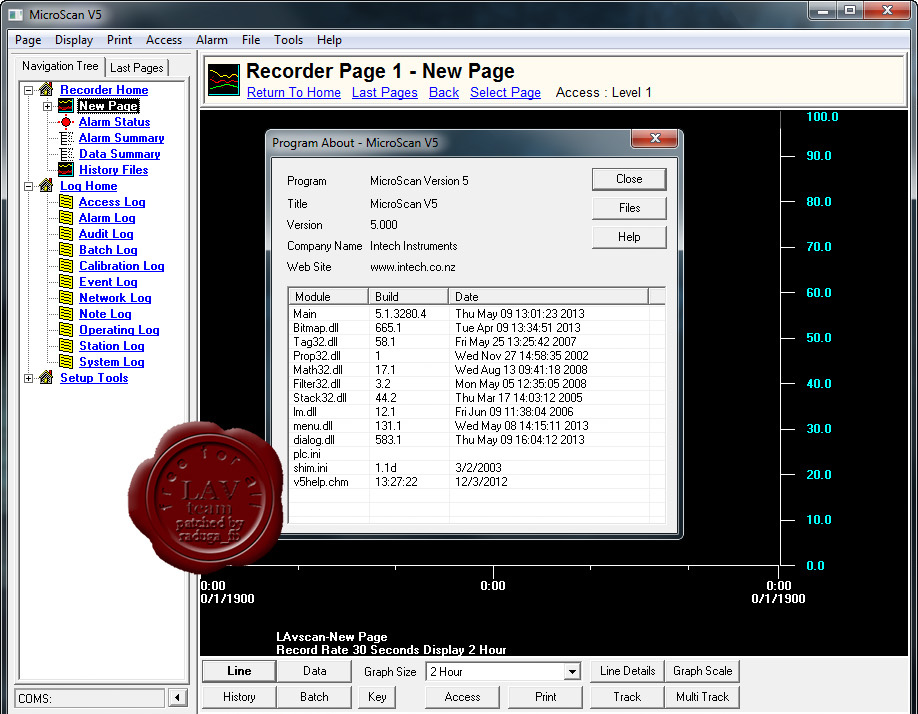Open the Graph Size dropdown

573,671
